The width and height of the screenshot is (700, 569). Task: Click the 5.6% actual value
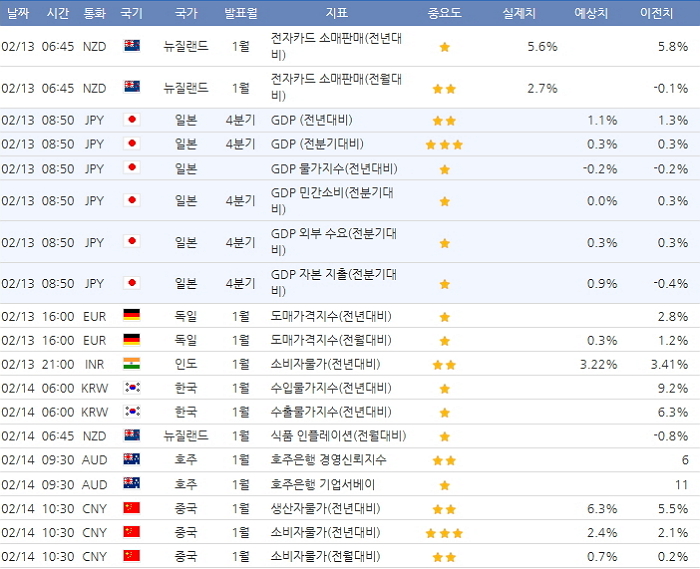tap(542, 46)
